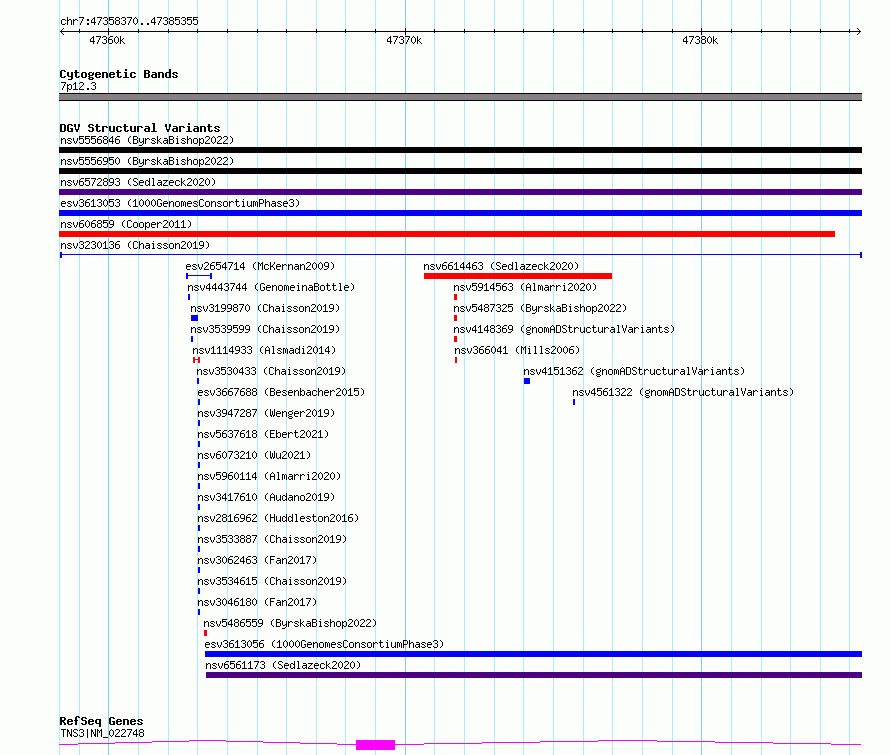The width and height of the screenshot is (890, 755).
Task: Click the red nsv606859 variant bar
Action: coord(447,234)
